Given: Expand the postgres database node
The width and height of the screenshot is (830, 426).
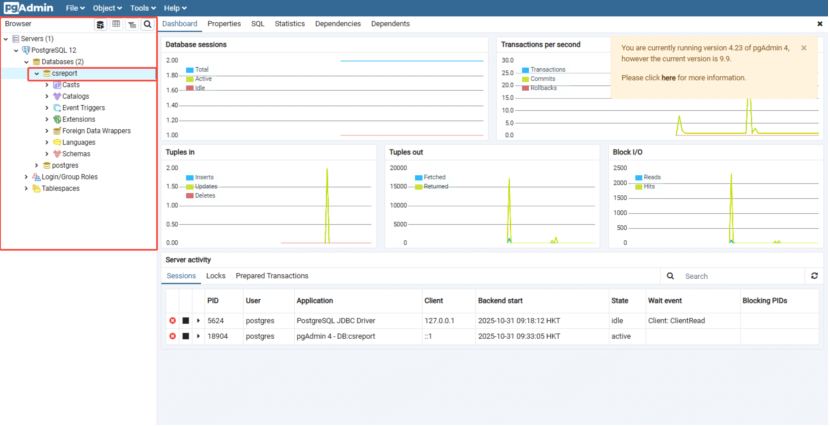Looking at the screenshot, I should point(37,165).
